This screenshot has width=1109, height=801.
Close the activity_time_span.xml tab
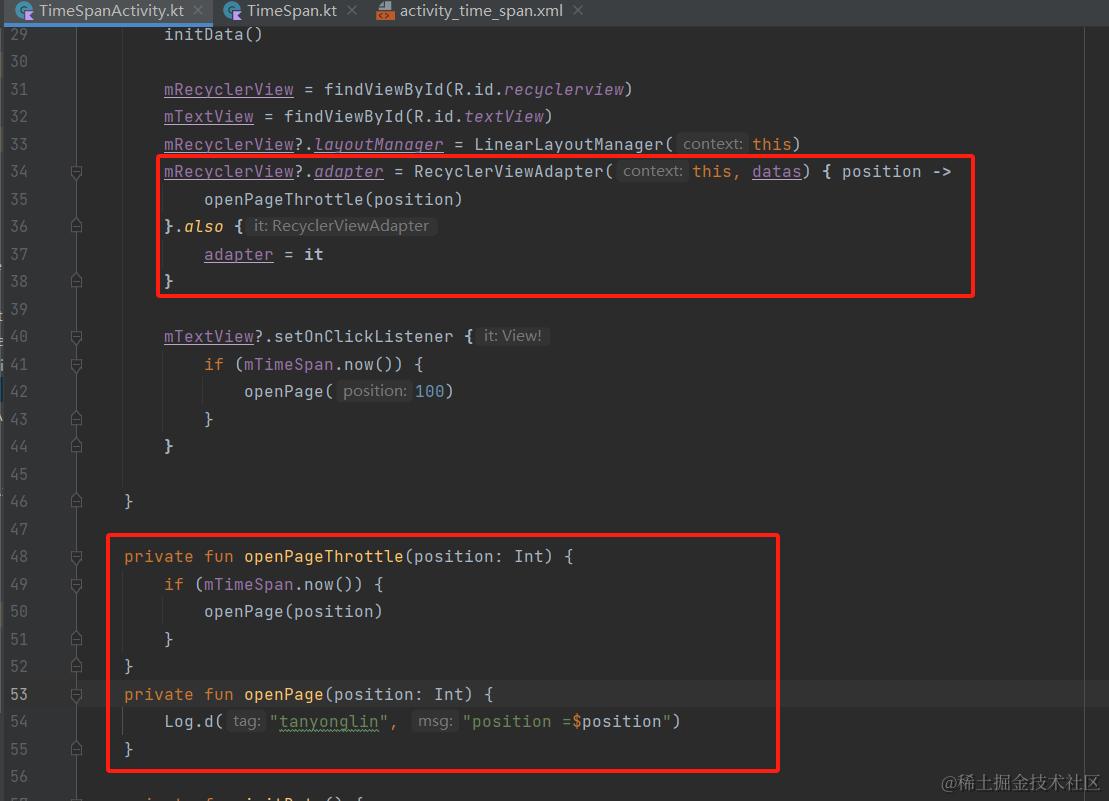pos(578,11)
